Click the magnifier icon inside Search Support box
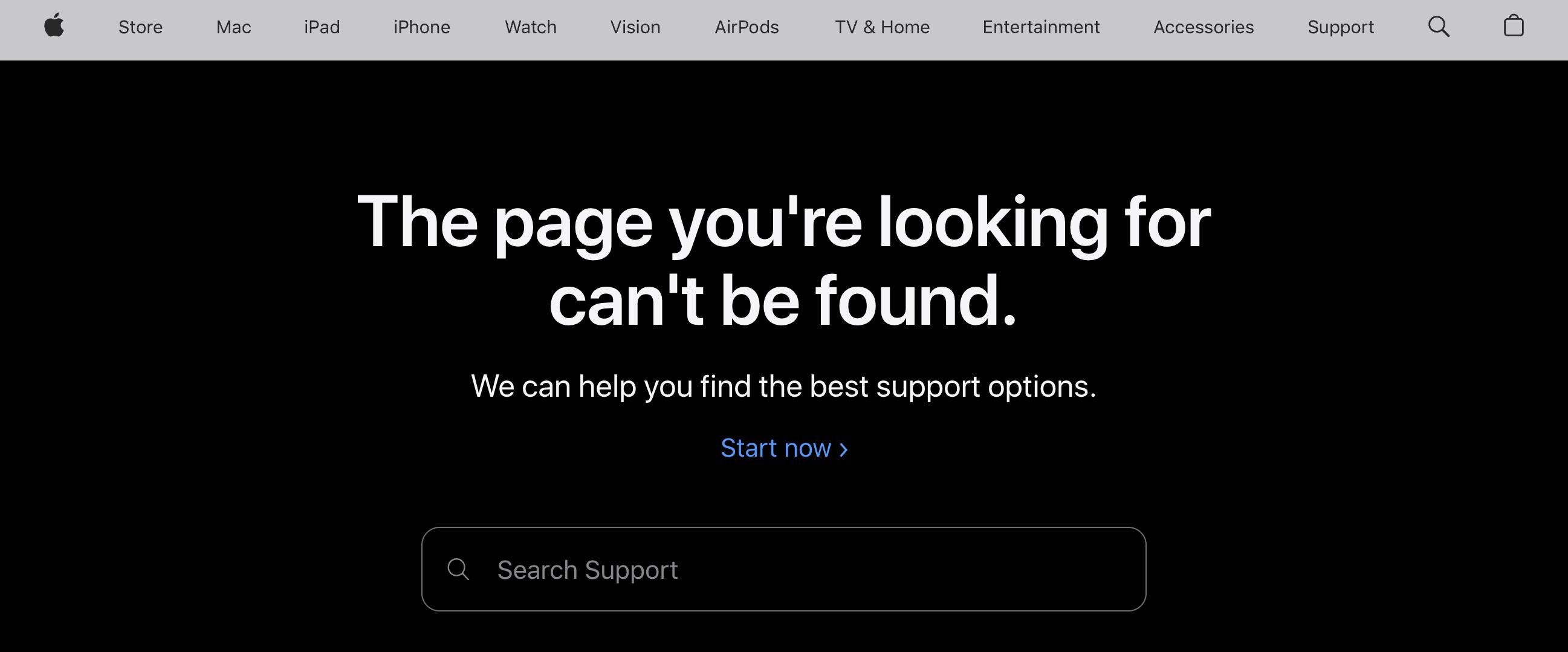This screenshot has height=652, width=1568. point(458,570)
